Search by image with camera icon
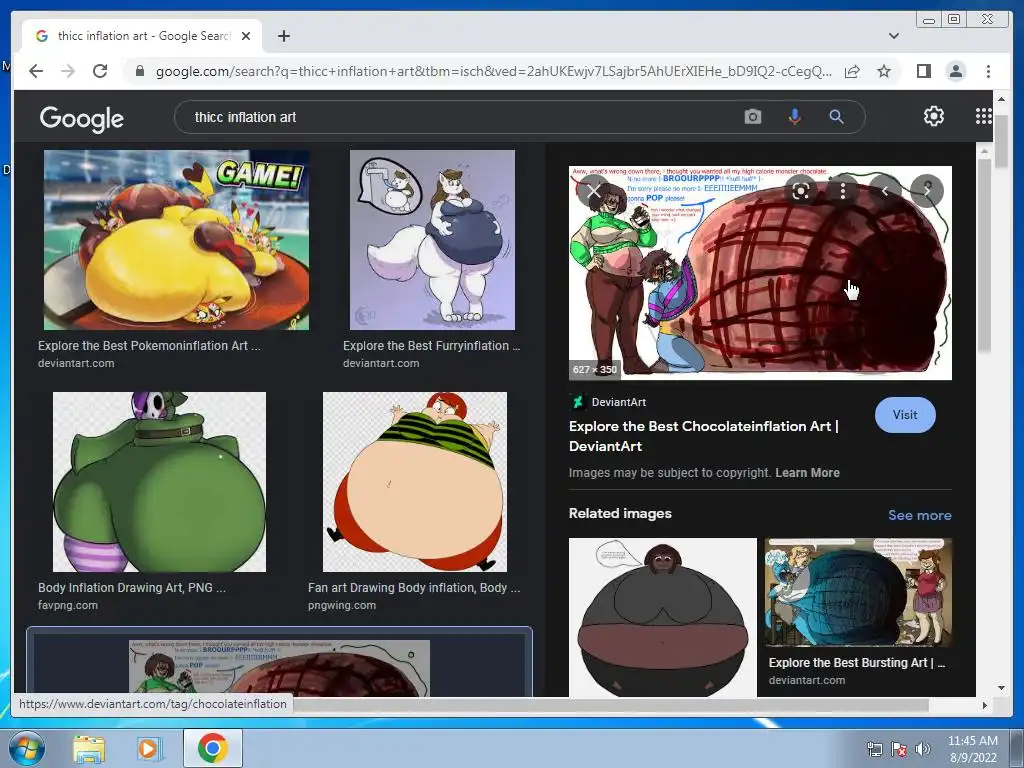The height and width of the screenshot is (768, 1024). pos(752,117)
